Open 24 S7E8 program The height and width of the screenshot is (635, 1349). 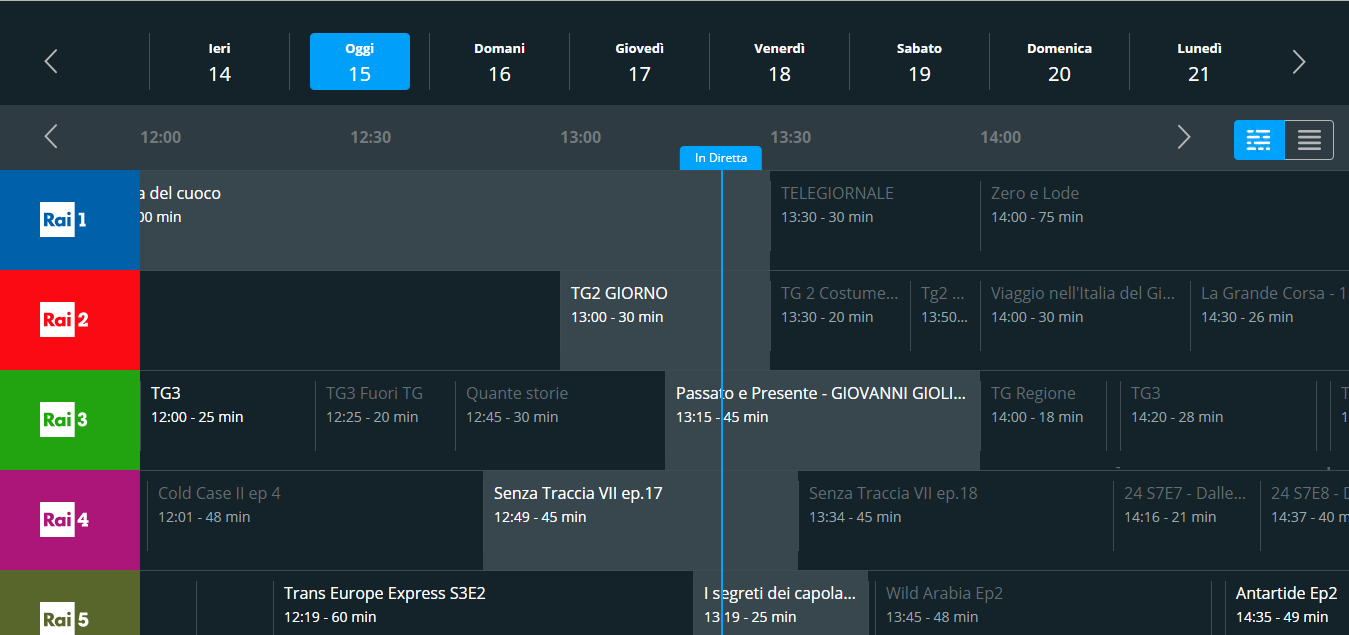(1305, 520)
